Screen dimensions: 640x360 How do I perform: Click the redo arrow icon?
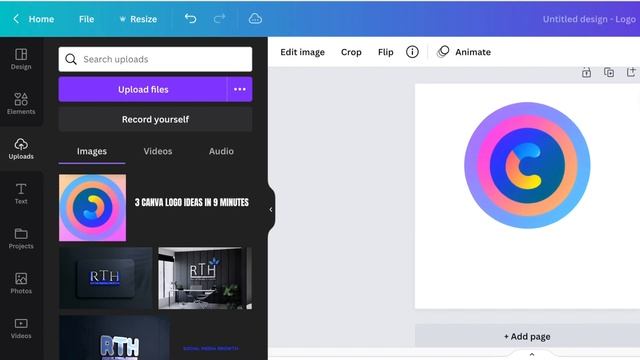click(220, 18)
